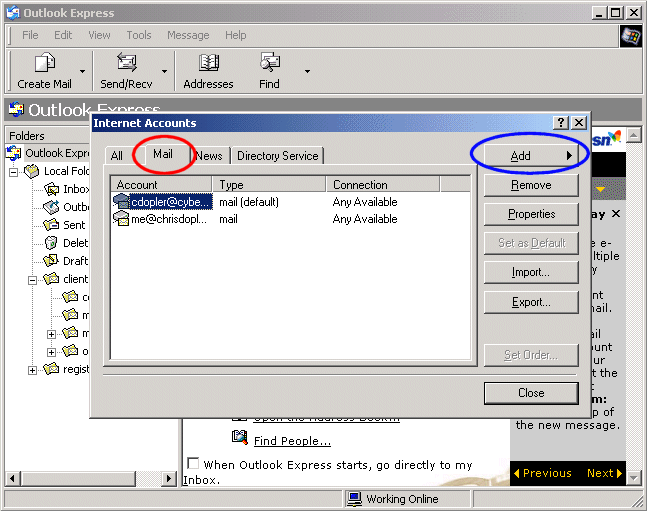Open the File menu
The image size is (647, 511).
30,35
